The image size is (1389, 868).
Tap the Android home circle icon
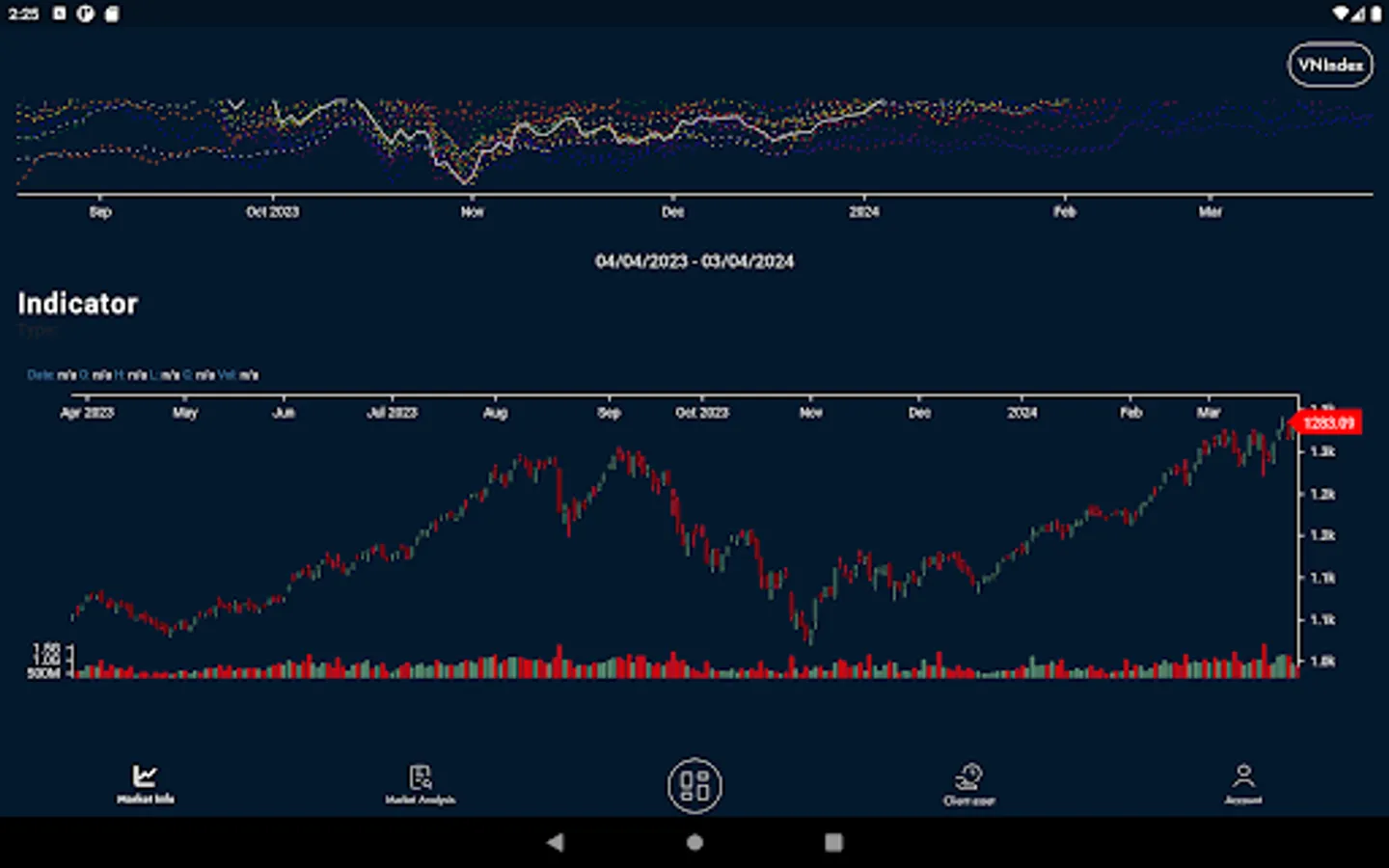point(694,841)
